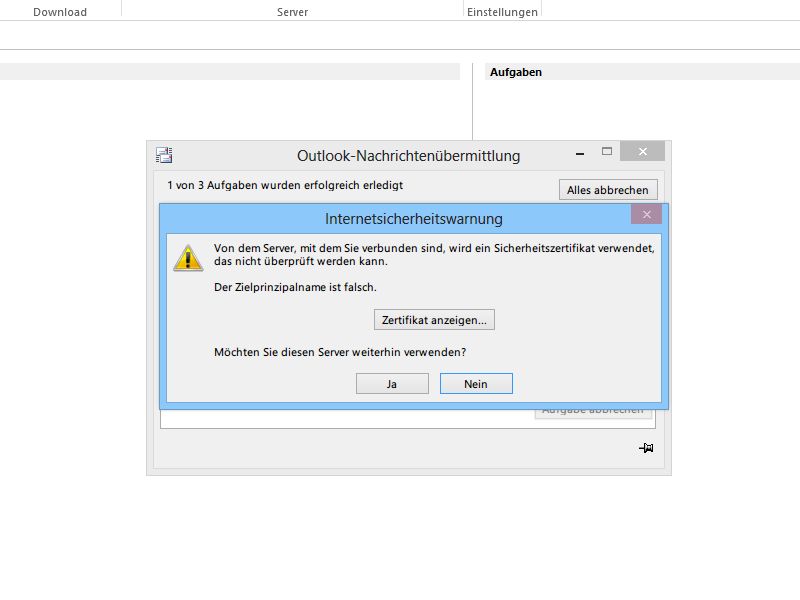This screenshot has height=600, width=800.
Task: Click the pin icon in the transfer window
Action: tap(646, 448)
